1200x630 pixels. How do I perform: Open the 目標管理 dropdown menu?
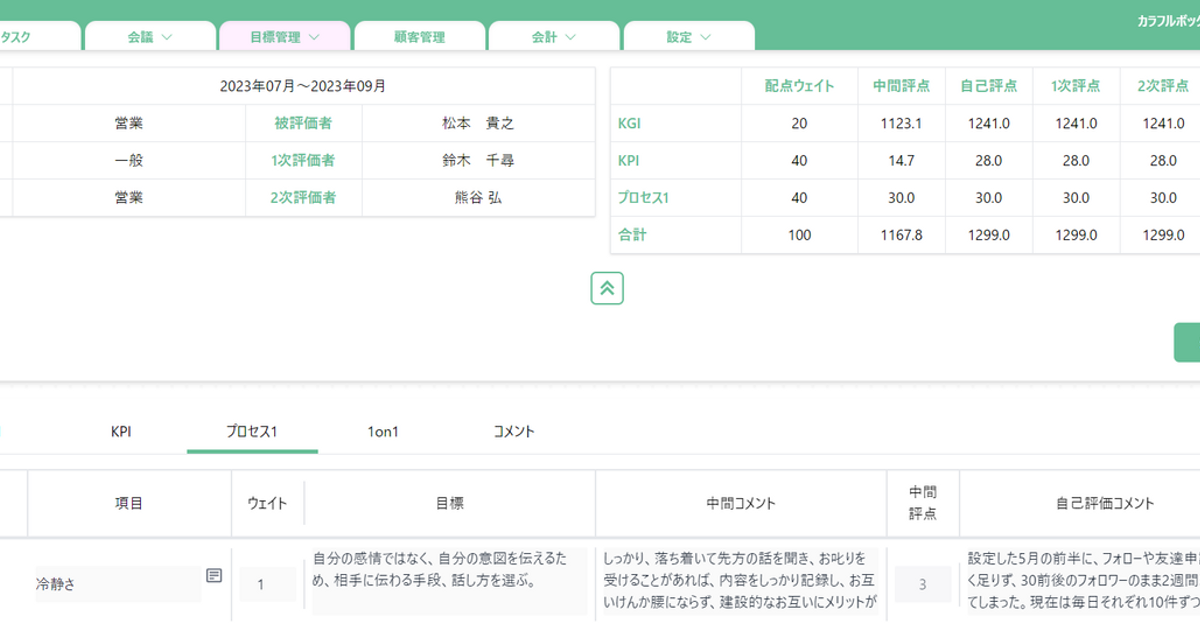click(x=285, y=37)
